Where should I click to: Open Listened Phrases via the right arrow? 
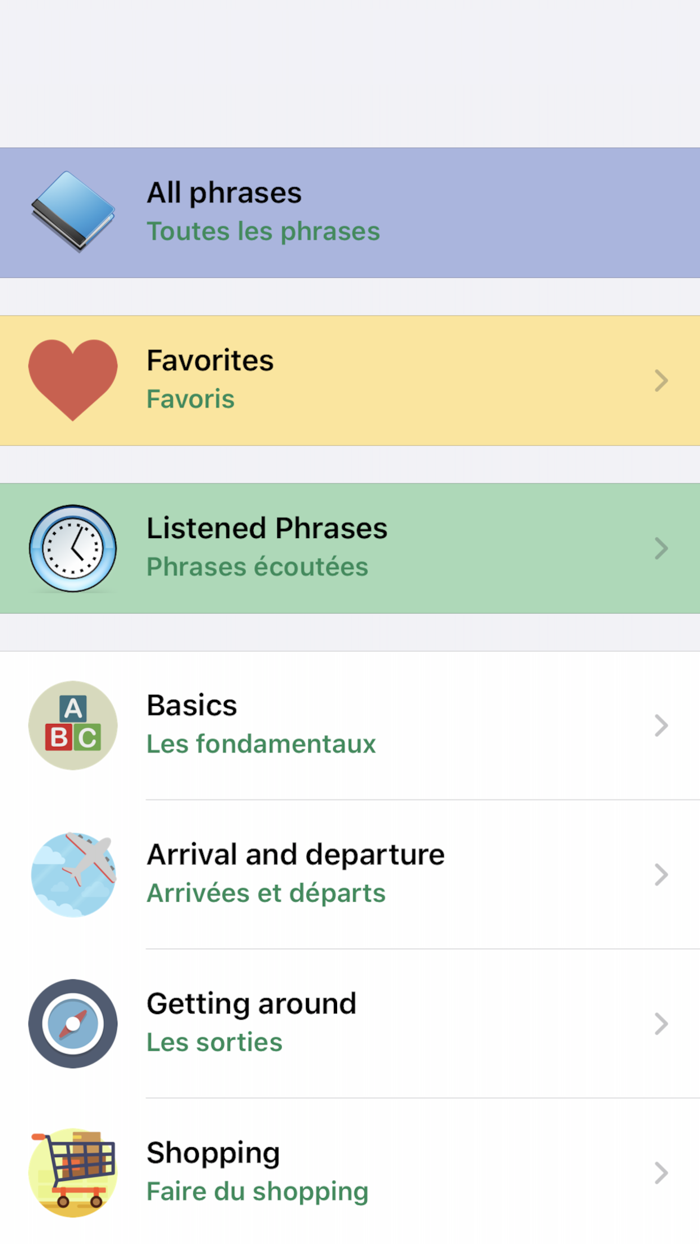click(660, 548)
